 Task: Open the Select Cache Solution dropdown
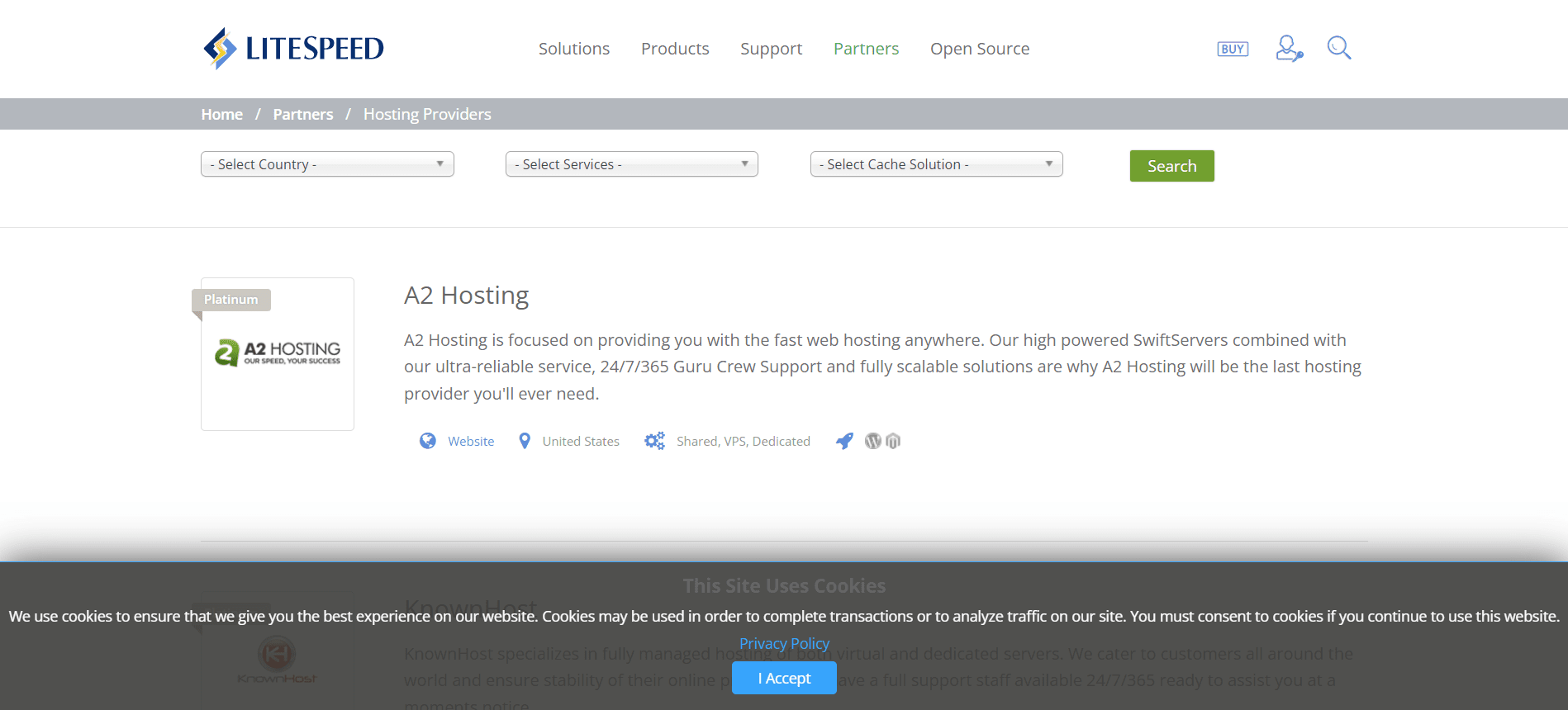[x=936, y=164]
